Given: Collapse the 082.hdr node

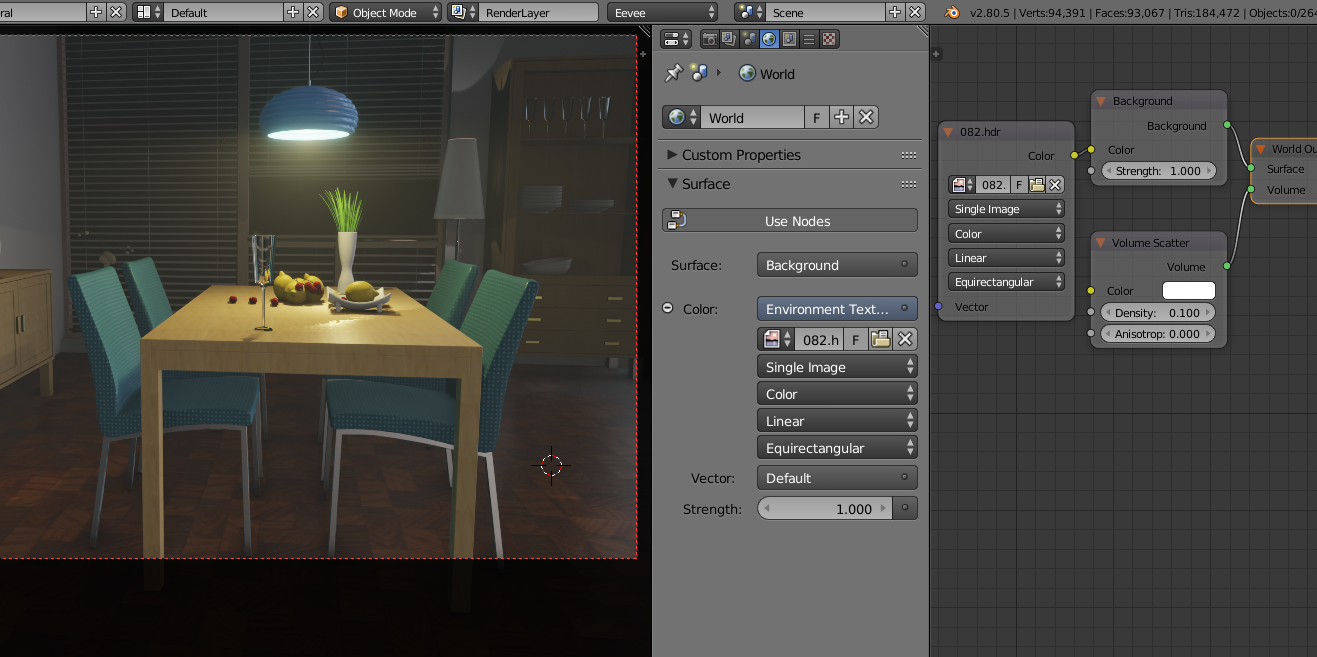Looking at the screenshot, I should 949,132.
